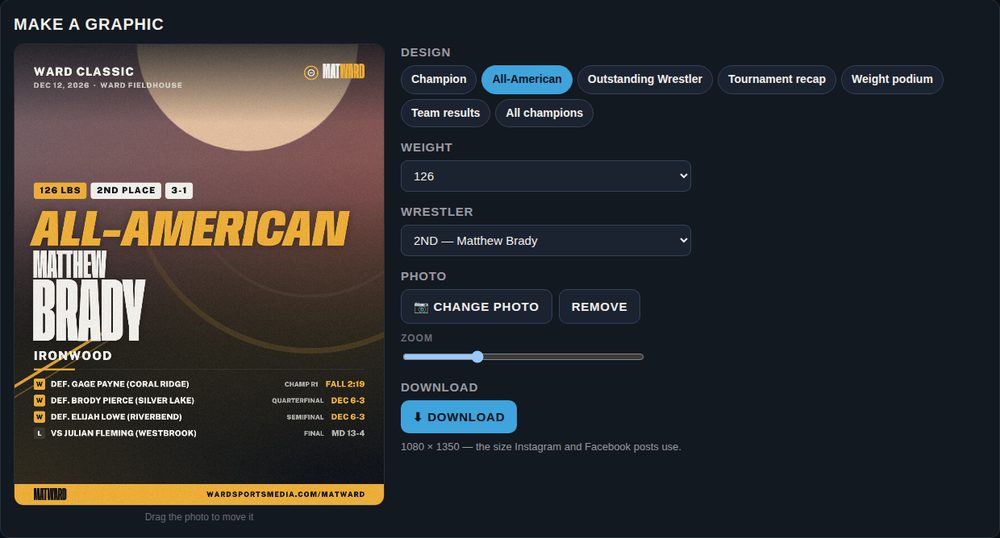Screen dimensions: 1000x538
Task: Choose the All champions design
Action: (544, 113)
